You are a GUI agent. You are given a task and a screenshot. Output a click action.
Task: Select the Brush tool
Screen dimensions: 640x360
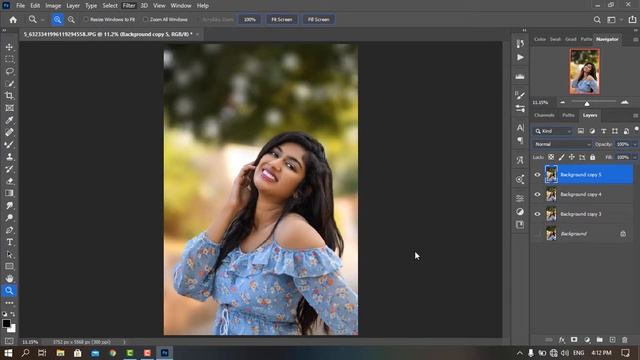pos(9,144)
